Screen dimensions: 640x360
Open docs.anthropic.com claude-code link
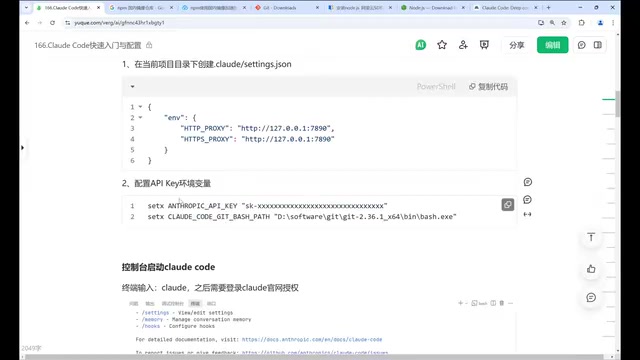(x=312, y=339)
